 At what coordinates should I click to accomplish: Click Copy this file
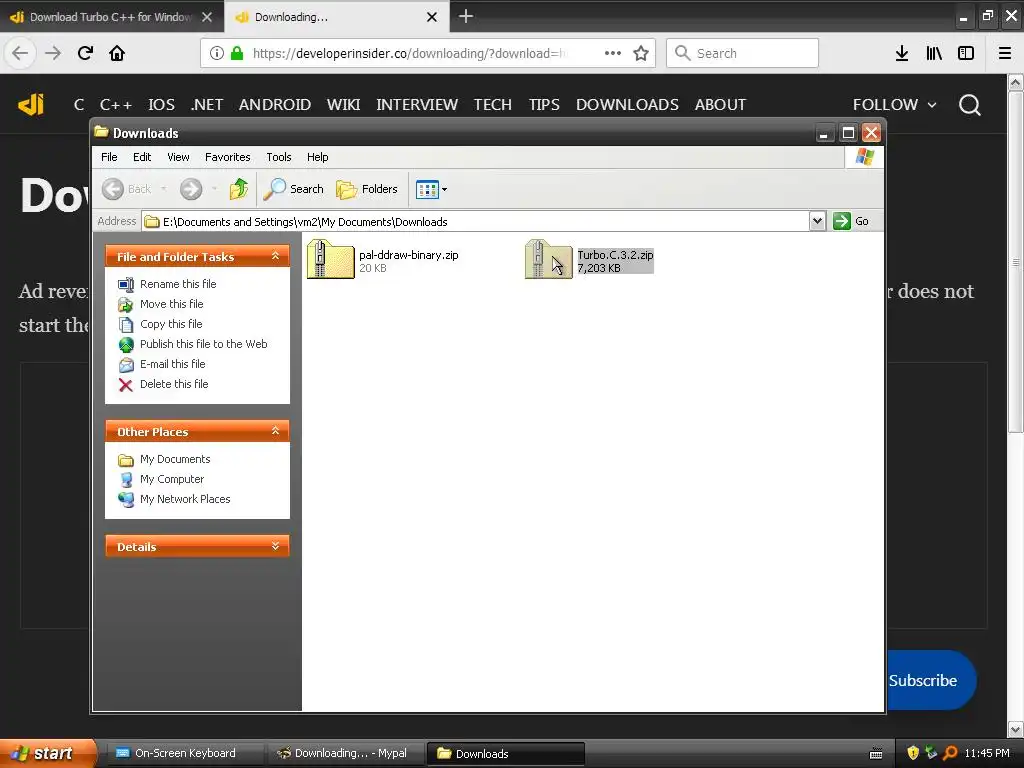(161, 324)
